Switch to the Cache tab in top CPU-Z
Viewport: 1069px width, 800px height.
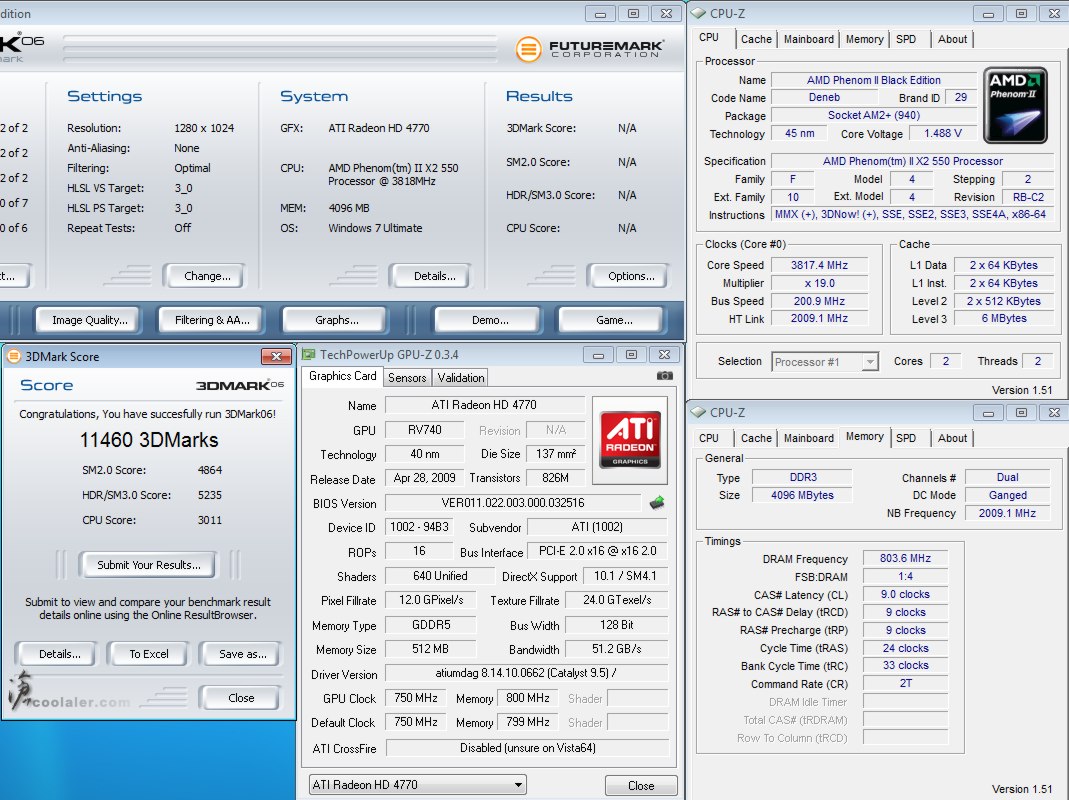(x=756, y=39)
